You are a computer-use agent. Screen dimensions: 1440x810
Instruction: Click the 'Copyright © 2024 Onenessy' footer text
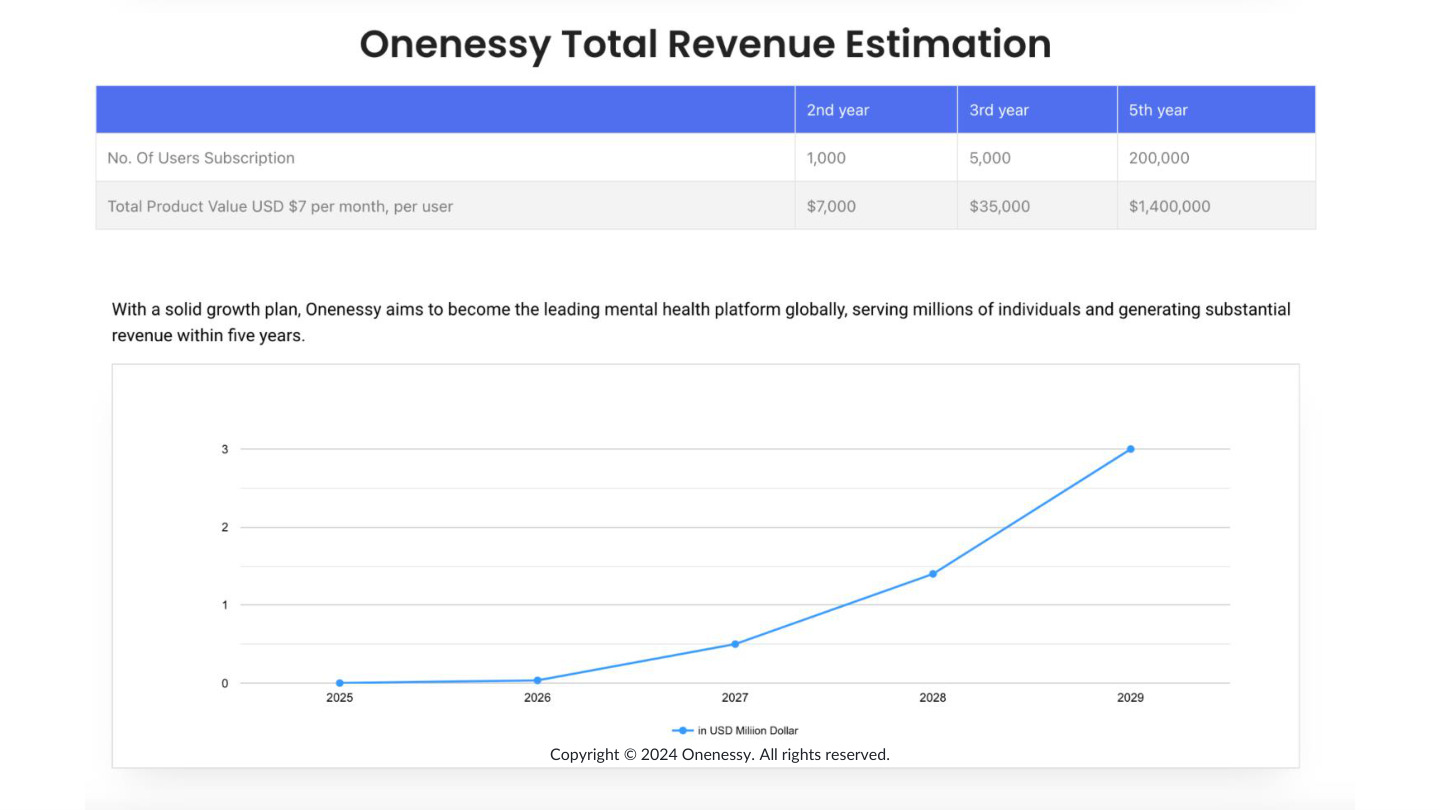click(720, 755)
